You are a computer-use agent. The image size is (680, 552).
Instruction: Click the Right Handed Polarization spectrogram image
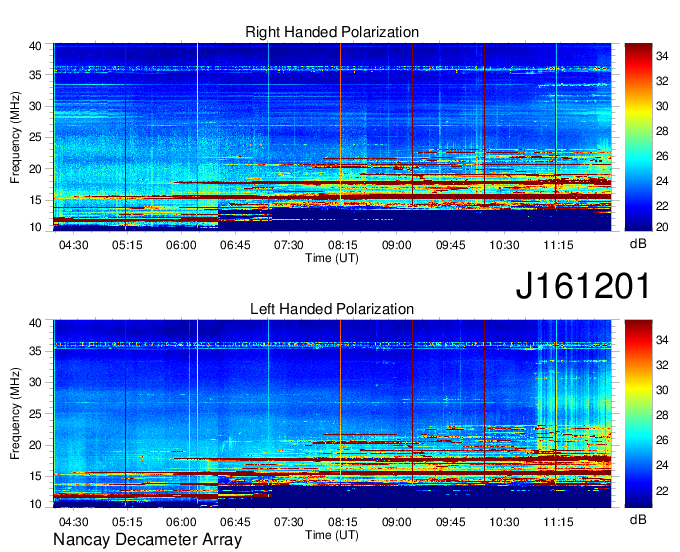point(332,137)
